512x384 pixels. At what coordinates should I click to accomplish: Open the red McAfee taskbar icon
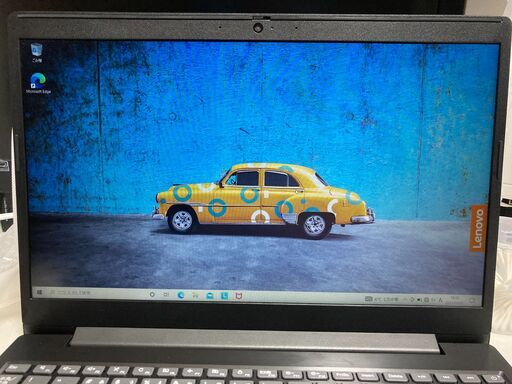(239, 296)
